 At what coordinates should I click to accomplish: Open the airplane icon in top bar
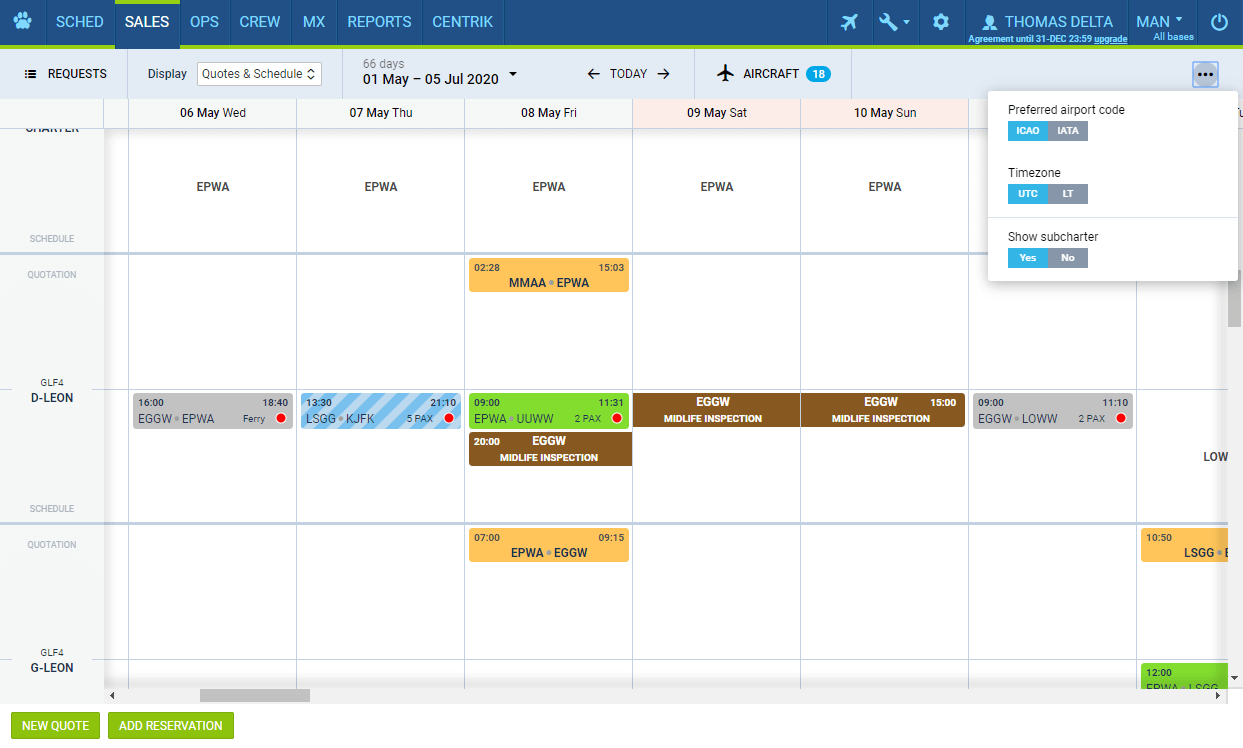[850, 22]
